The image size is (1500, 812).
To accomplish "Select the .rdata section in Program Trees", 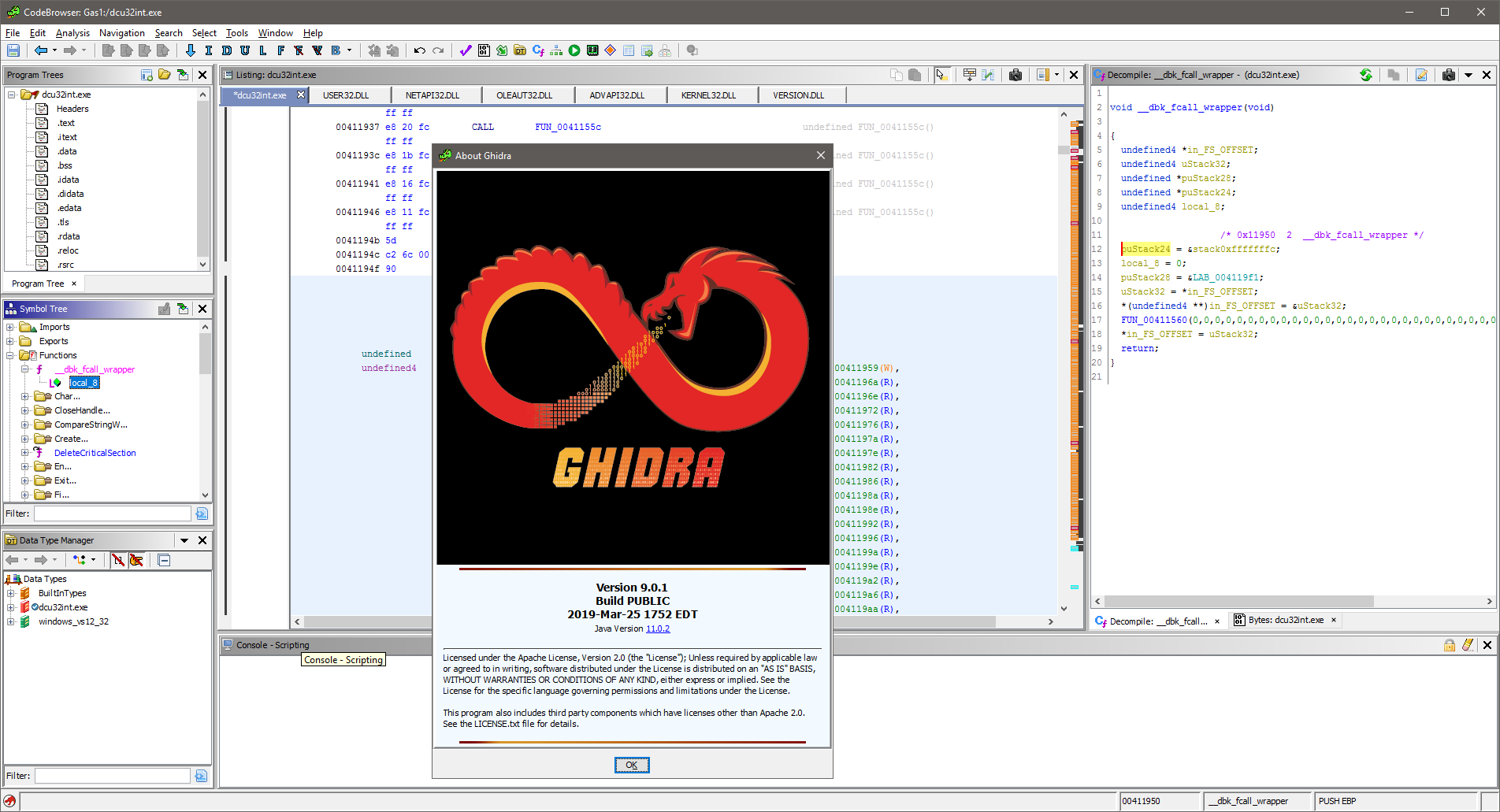I will 68,236.
